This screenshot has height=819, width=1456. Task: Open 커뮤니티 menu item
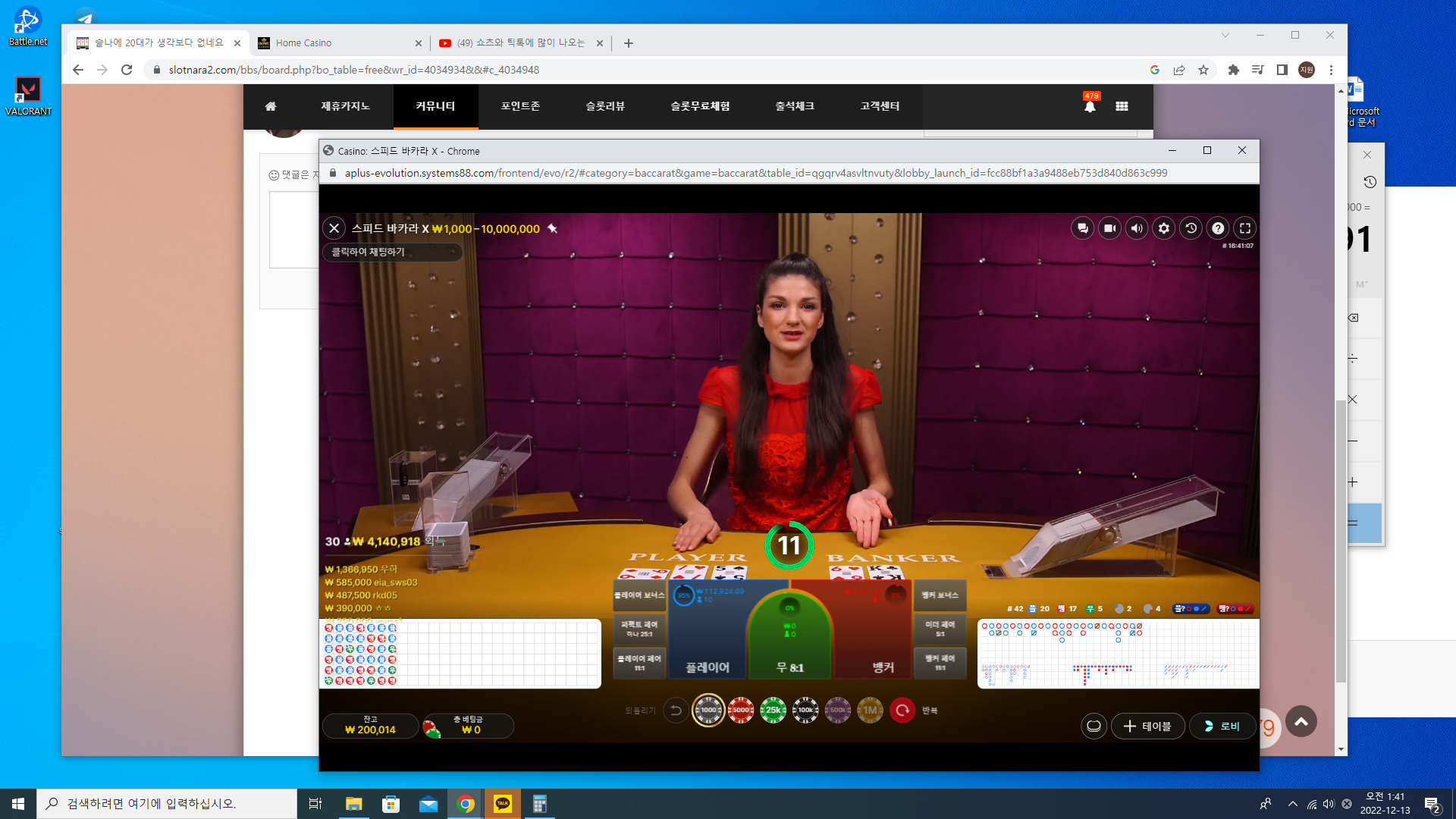coord(435,106)
